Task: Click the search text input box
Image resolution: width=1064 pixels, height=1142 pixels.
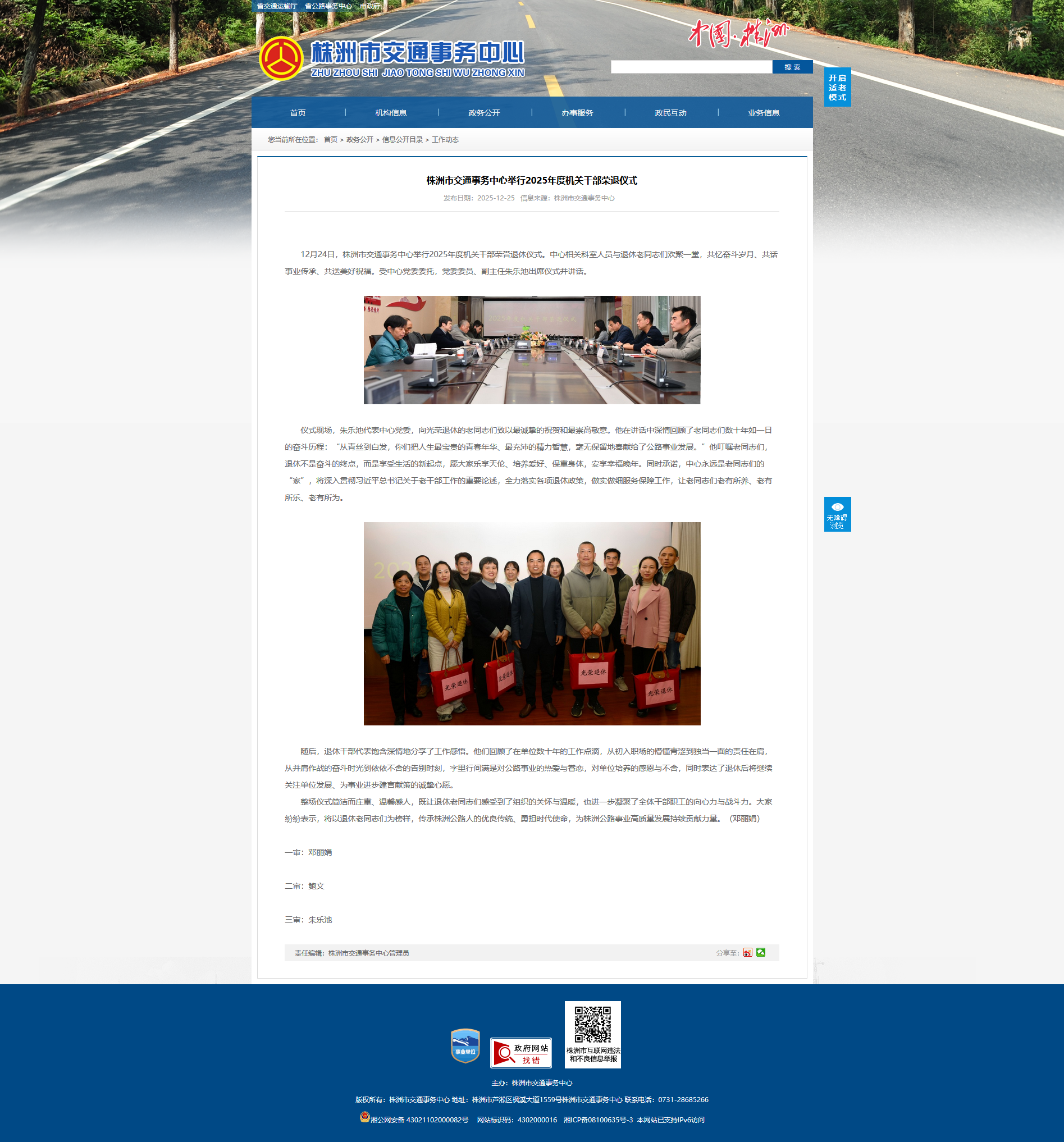Action: tap(691, 67)
